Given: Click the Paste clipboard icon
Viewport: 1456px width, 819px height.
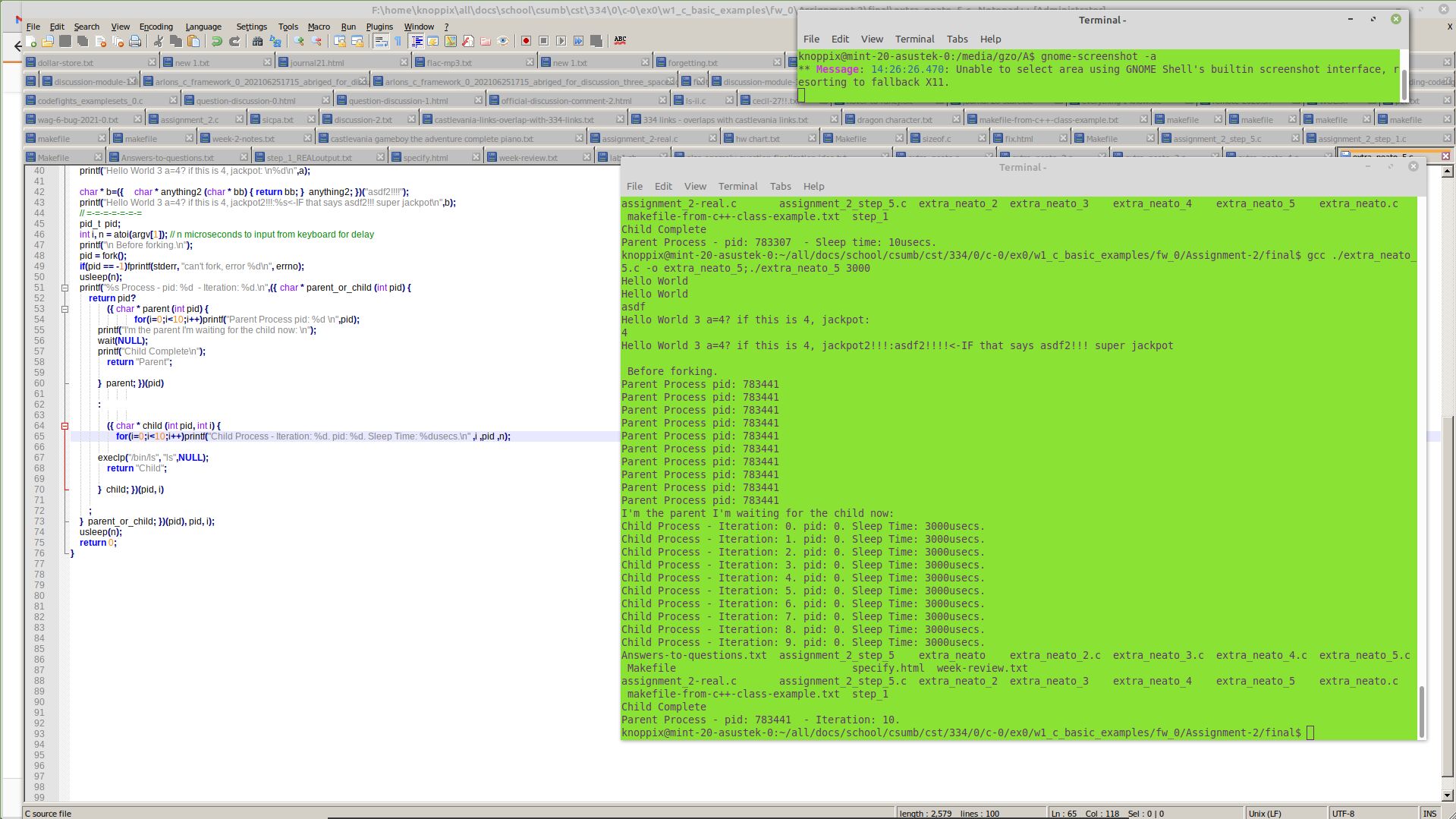Looking at the screenshot, I should click(x=193, y=41).
